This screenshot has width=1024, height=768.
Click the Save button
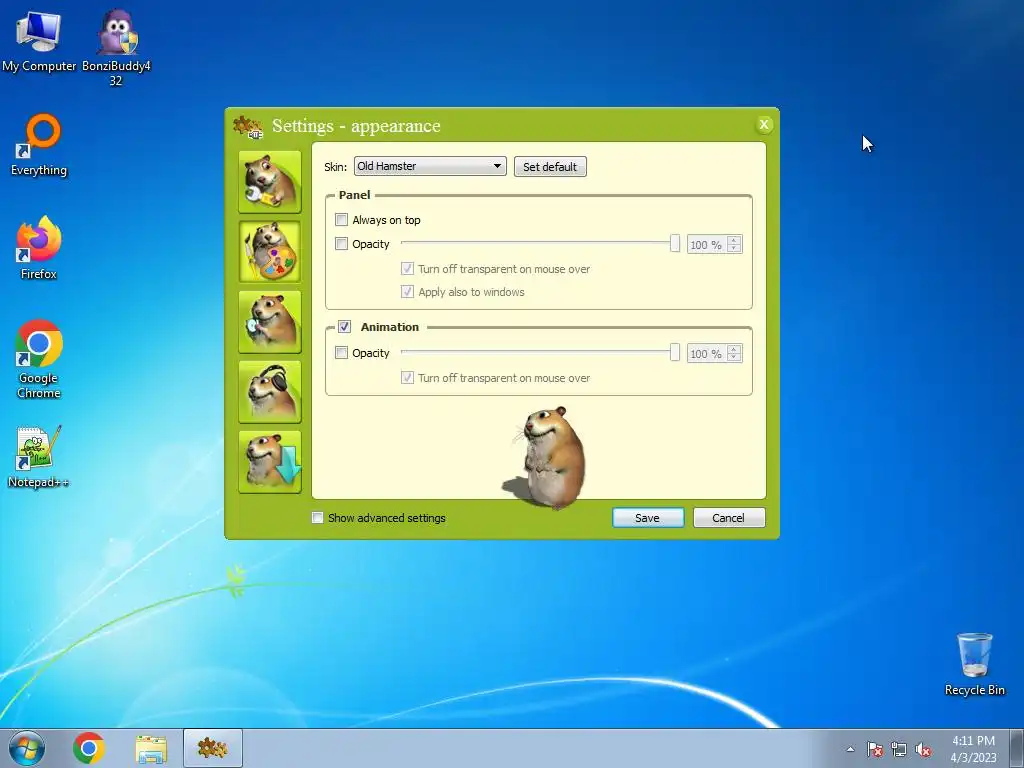point(648,518)
